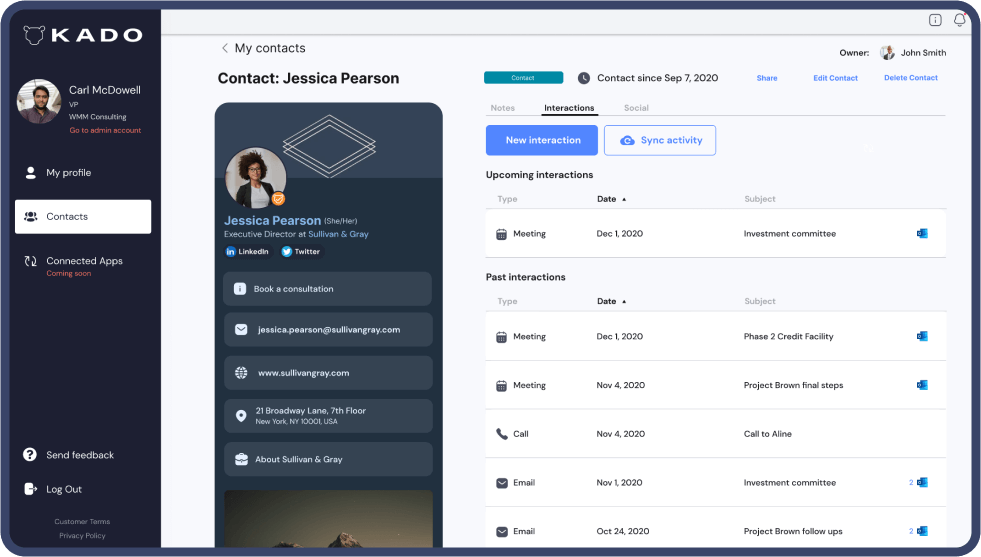Switch to the Social tab
981x557 pixels.
[x=636, y=108]
